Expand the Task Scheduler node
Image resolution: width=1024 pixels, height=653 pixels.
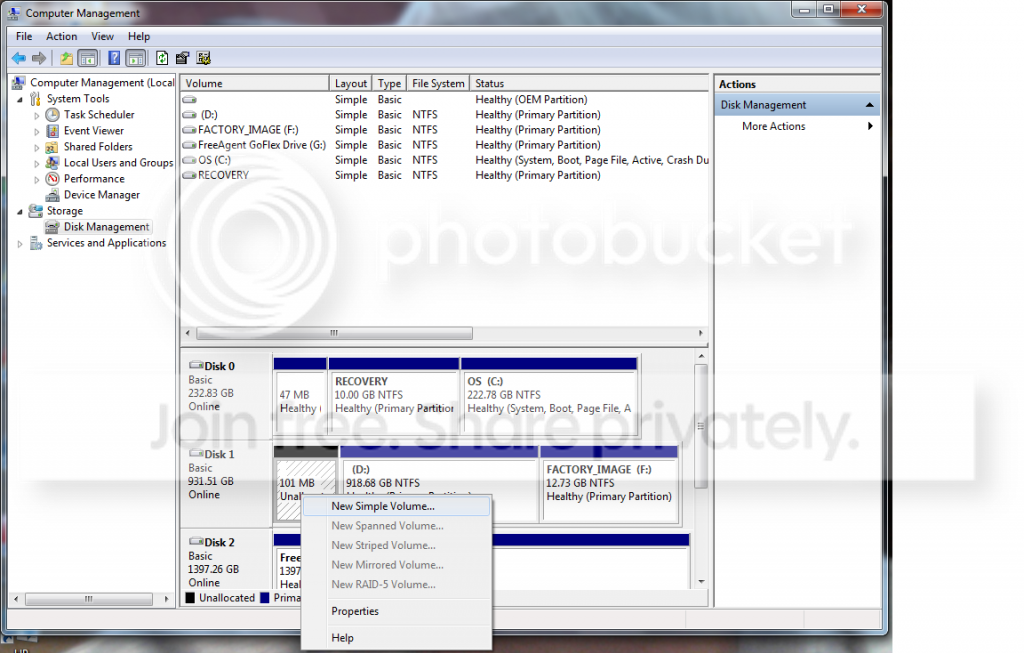(37, 115)
